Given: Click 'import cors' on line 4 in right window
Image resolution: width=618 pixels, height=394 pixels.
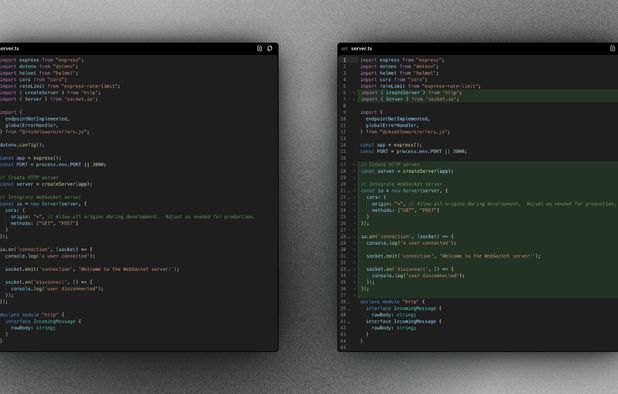Looking at the screenshot, I should [394, 80].
